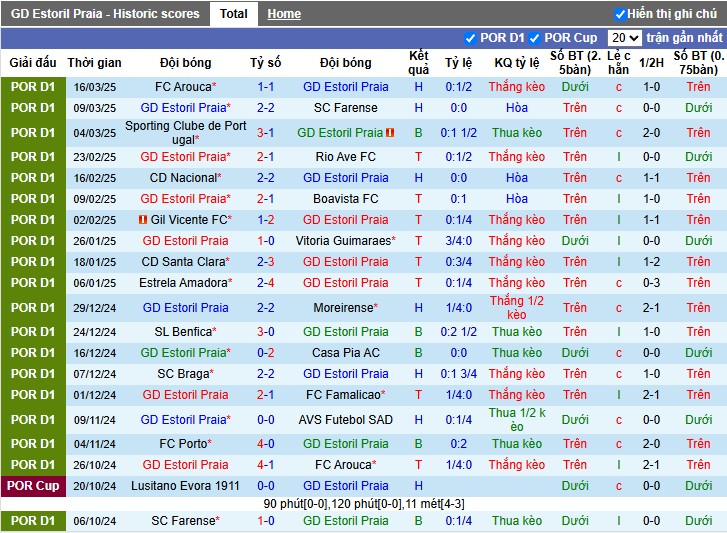The image size is (727, 533).
Task: Open 3-0 score of SL Benfica match
Action: click(x=266, y=332)
